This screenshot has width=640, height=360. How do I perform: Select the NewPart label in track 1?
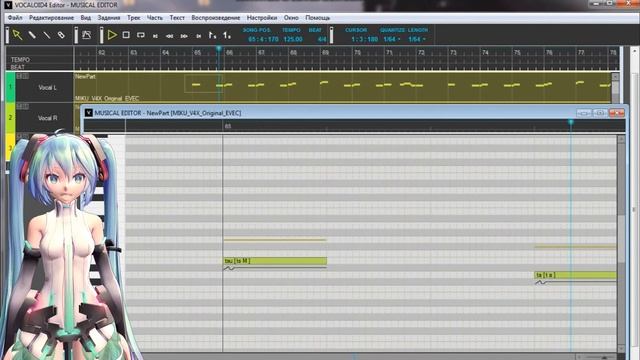pyautogui.click(x=85, y=76)
